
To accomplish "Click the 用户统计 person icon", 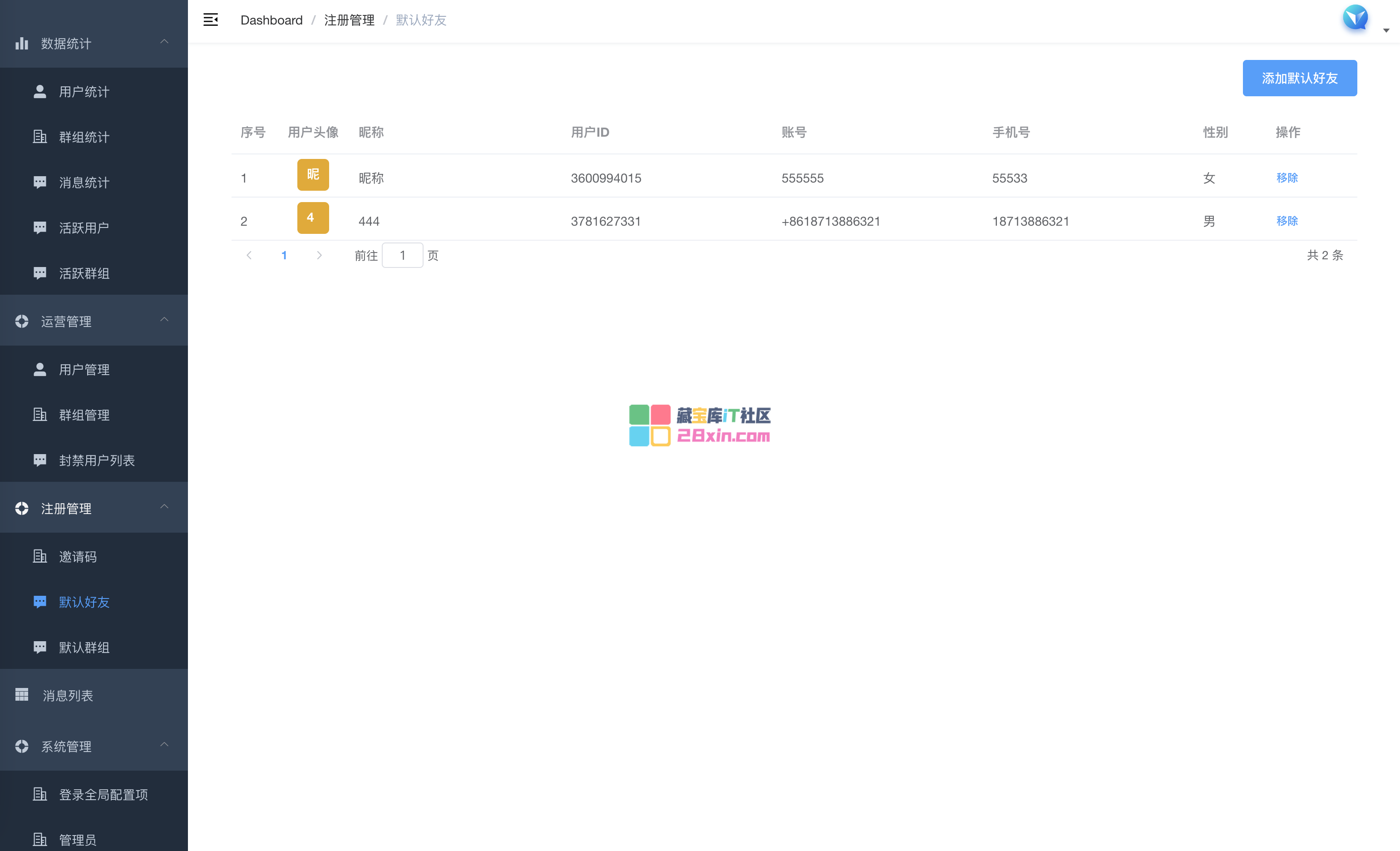I will click(x=40, y=92).
